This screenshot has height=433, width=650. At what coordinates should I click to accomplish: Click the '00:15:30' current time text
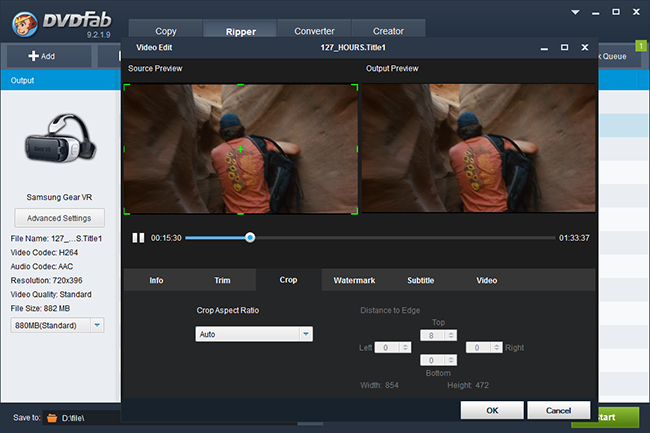(x=166, y=238)
